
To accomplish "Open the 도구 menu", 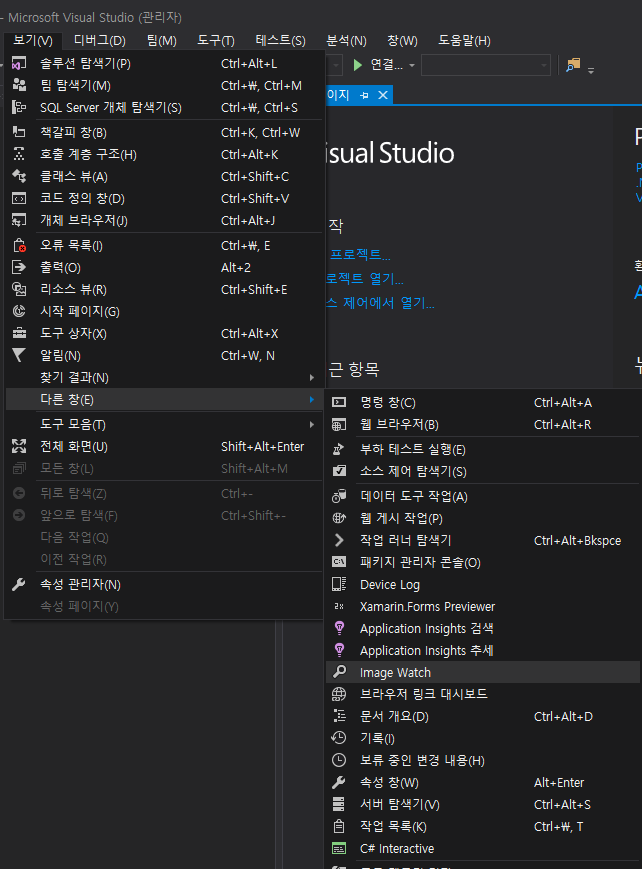I will (x=216, y=40).
